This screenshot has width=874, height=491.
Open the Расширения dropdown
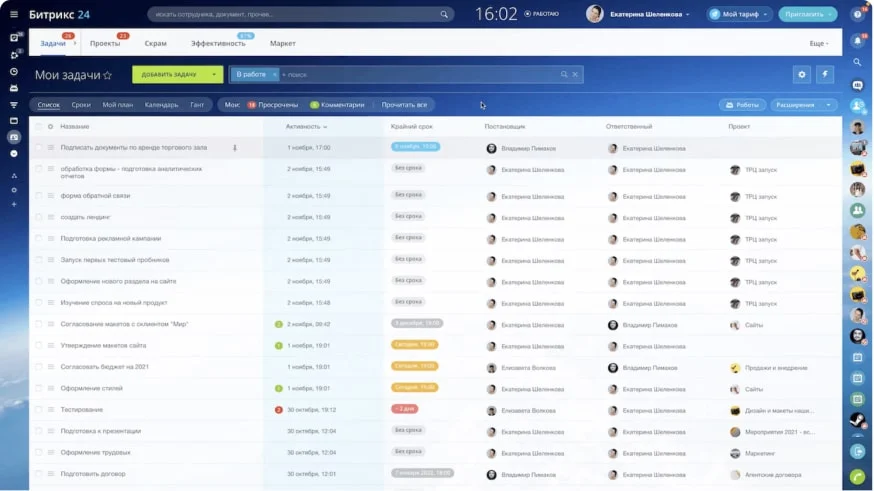click(803, 105)
